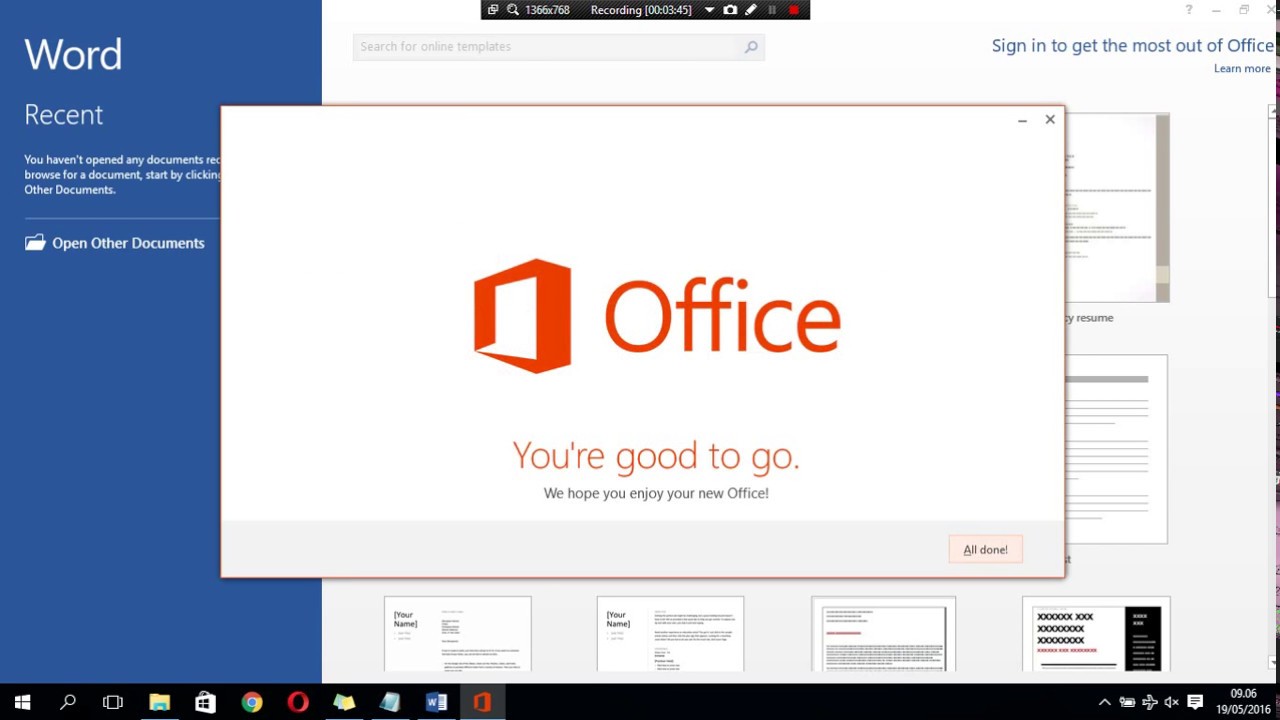Open Task View on the taskbar
This screenshot has height=720, width=1280.
click(x=113, y=702)
